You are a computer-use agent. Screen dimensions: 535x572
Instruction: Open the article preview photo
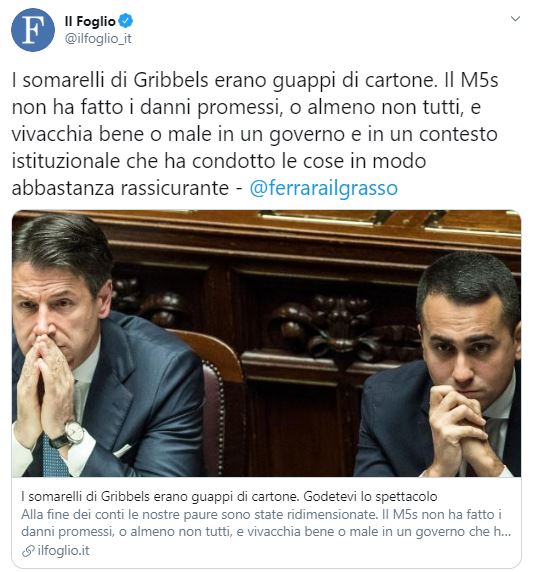[x=267, y=344]
